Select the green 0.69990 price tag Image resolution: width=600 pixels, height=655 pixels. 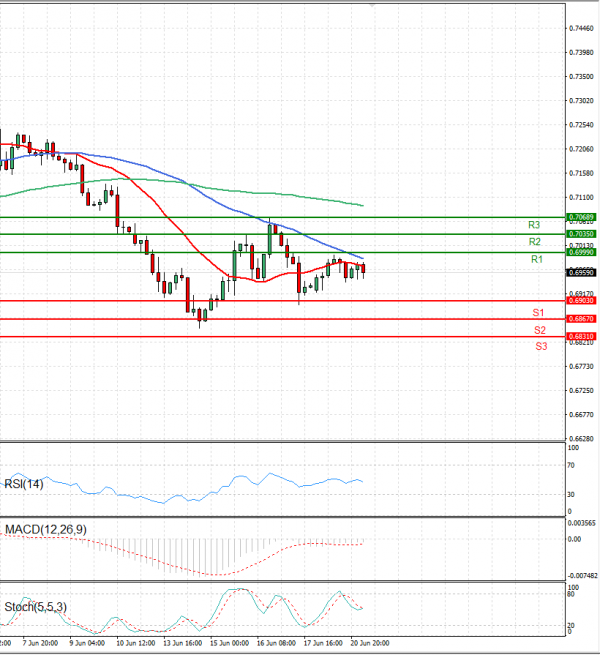point(581,252)
